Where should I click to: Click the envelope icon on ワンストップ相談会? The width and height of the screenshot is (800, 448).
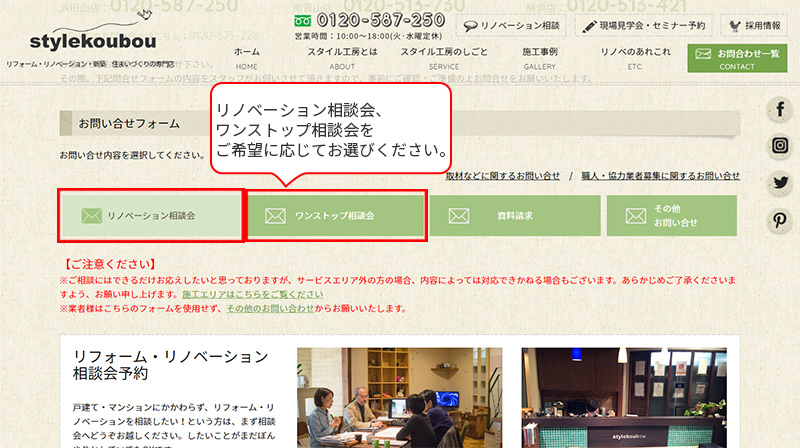[275, 216]
